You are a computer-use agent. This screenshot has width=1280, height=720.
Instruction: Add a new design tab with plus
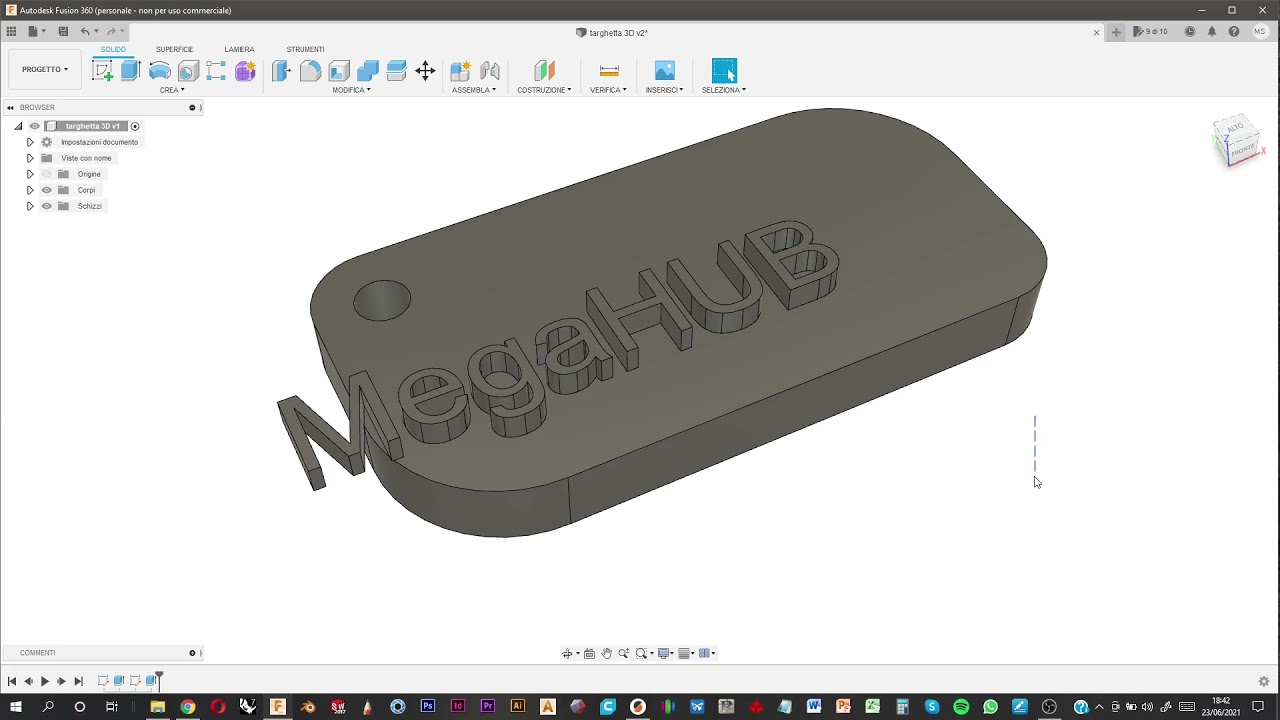(1116, 32)
